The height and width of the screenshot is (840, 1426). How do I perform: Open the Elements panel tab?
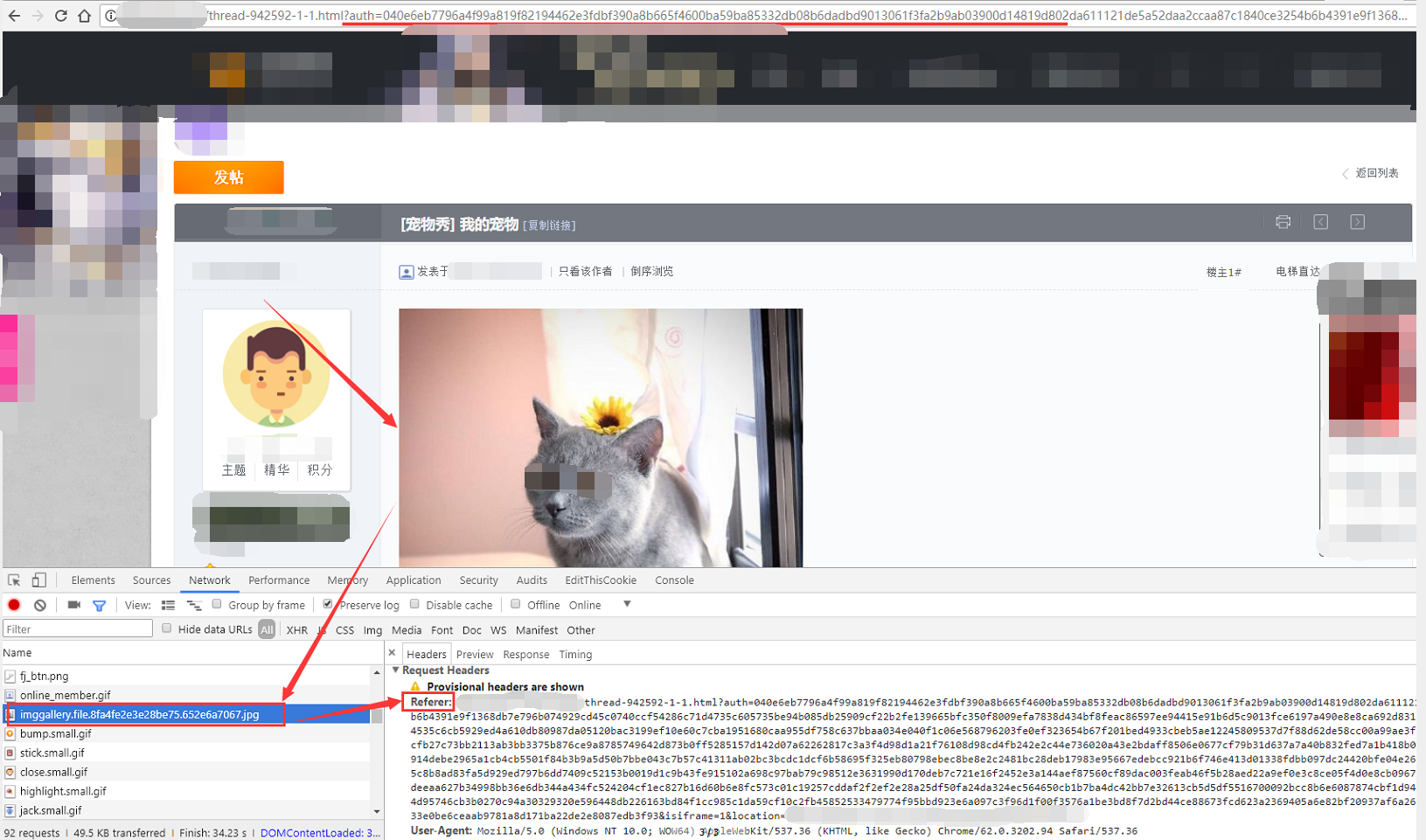pyautogui.click(x=93, y=580)
